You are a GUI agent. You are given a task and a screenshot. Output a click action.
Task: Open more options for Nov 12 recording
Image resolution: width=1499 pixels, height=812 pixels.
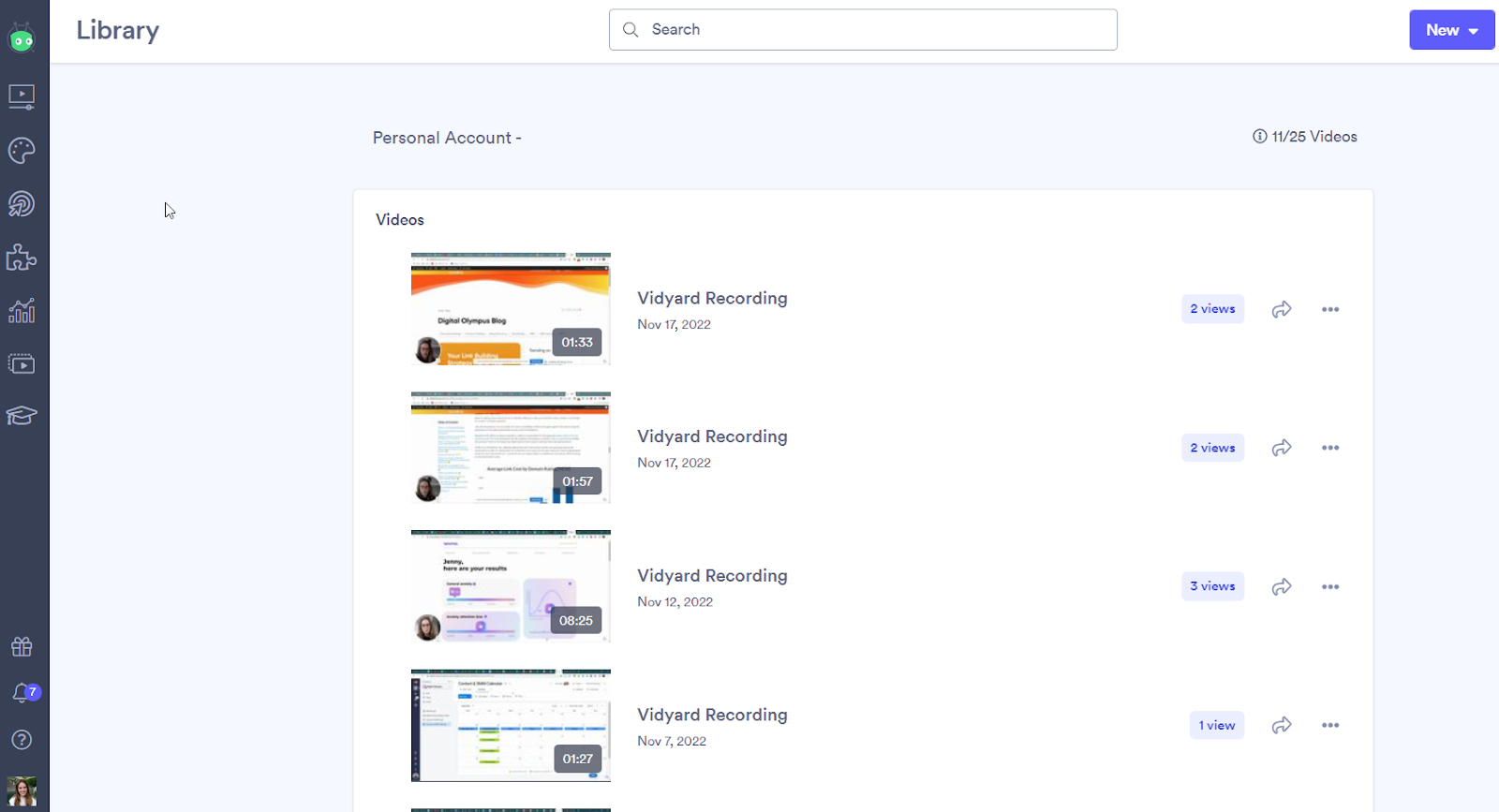point(1330,587)
